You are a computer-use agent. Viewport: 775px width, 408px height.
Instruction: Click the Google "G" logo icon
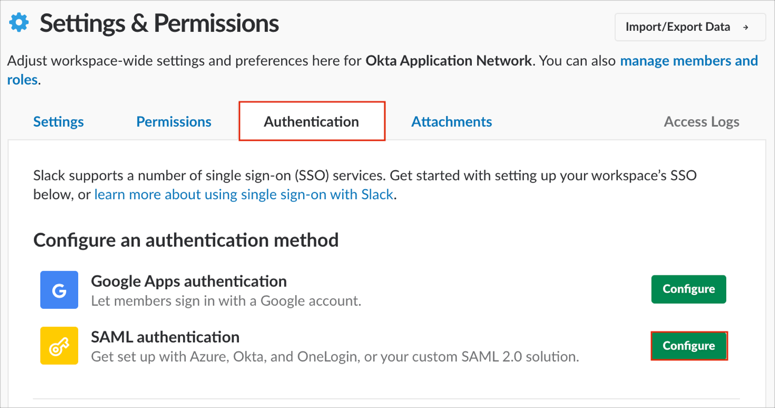coord(59,290)
